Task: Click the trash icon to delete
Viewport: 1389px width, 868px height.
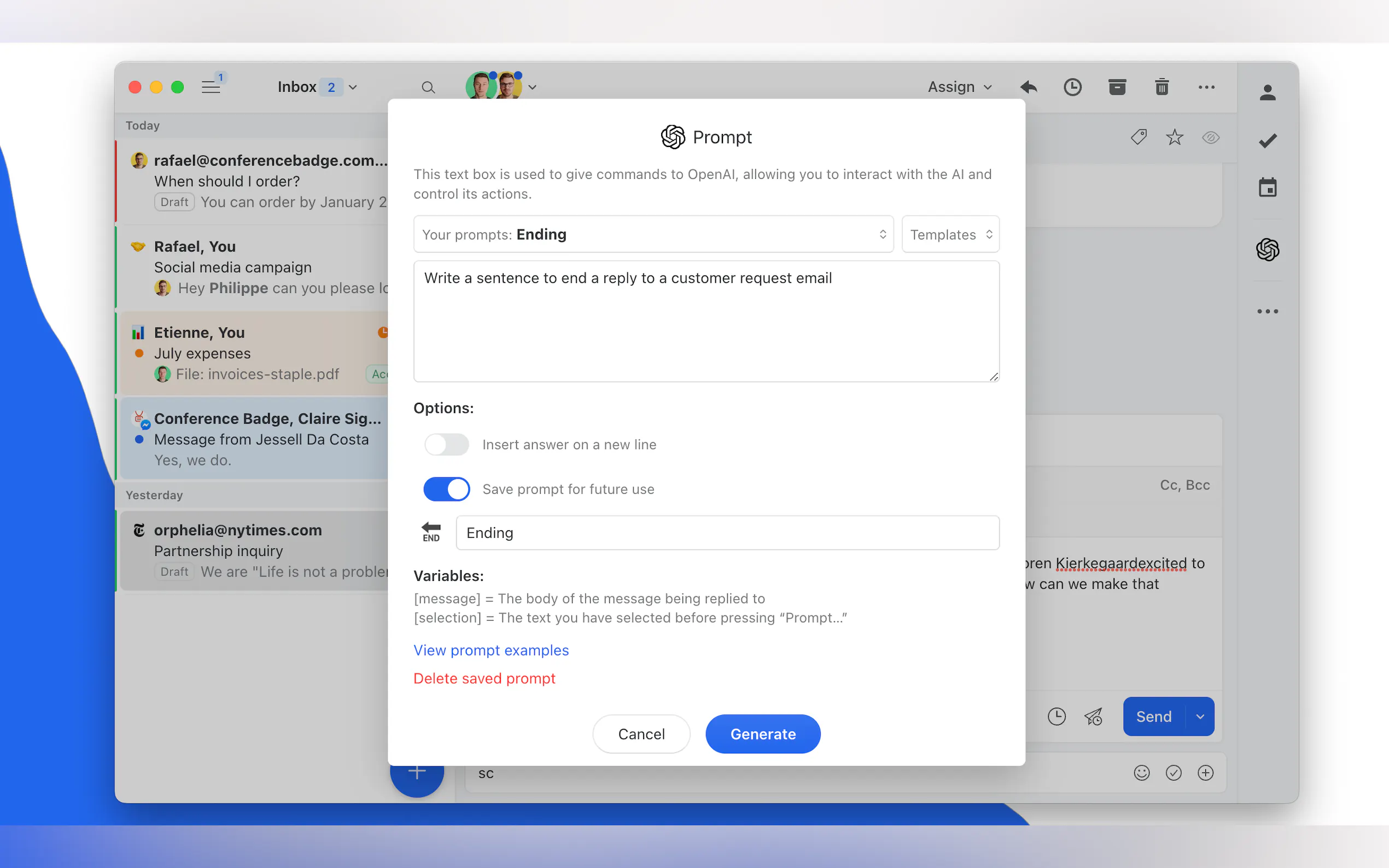Action: point(1162,87)
